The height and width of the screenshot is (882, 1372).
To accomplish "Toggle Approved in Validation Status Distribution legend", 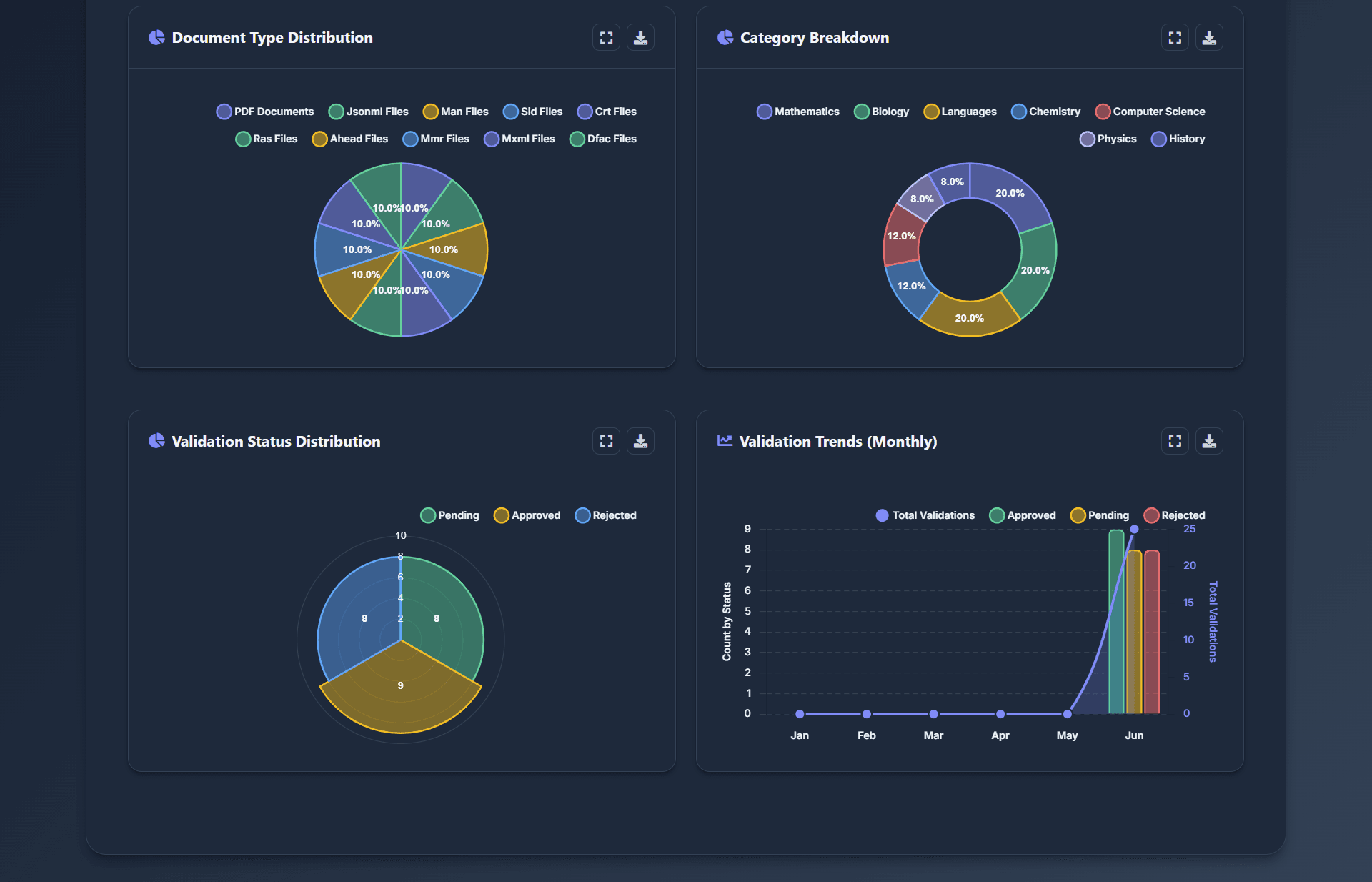I will (527, 515).
